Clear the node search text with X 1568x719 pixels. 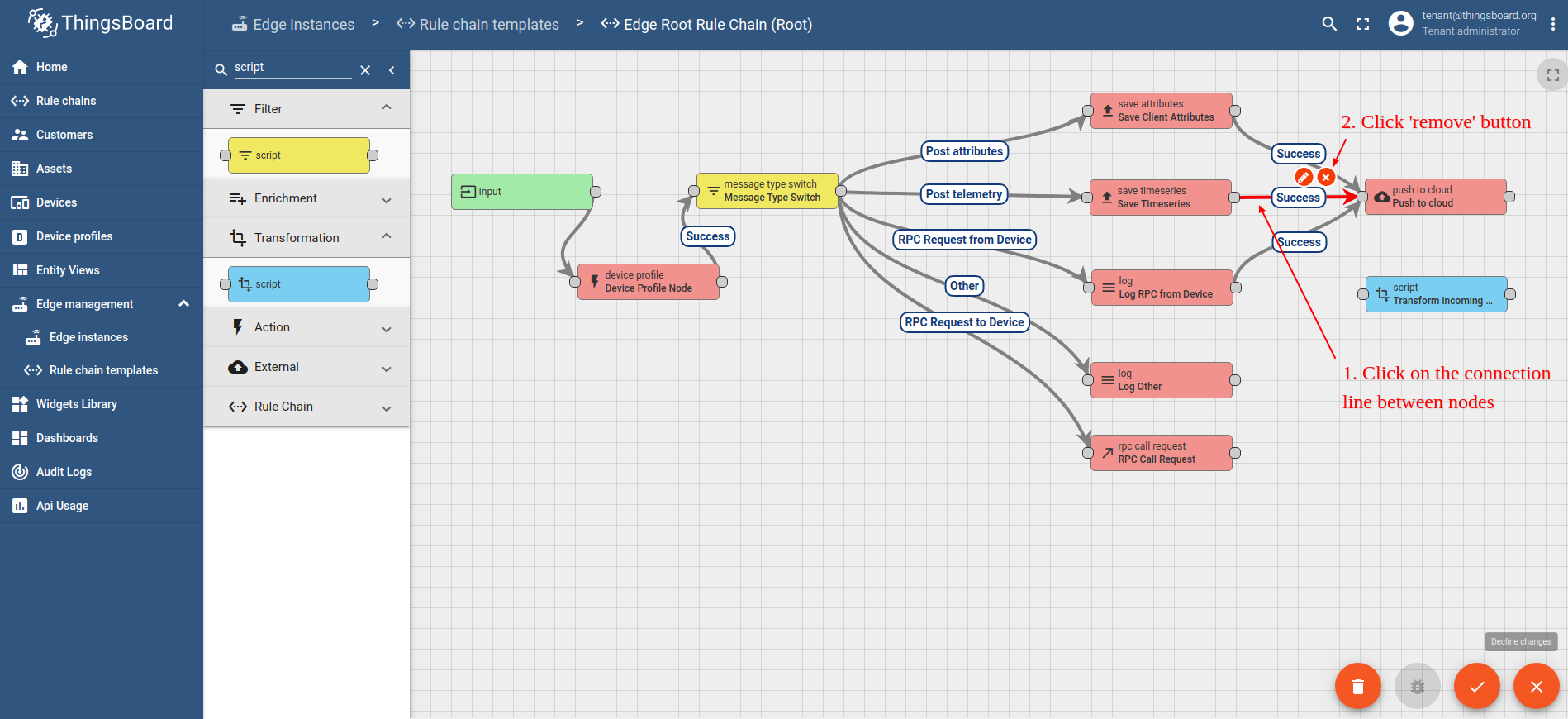pyautogui.click(x=365, y=70)
